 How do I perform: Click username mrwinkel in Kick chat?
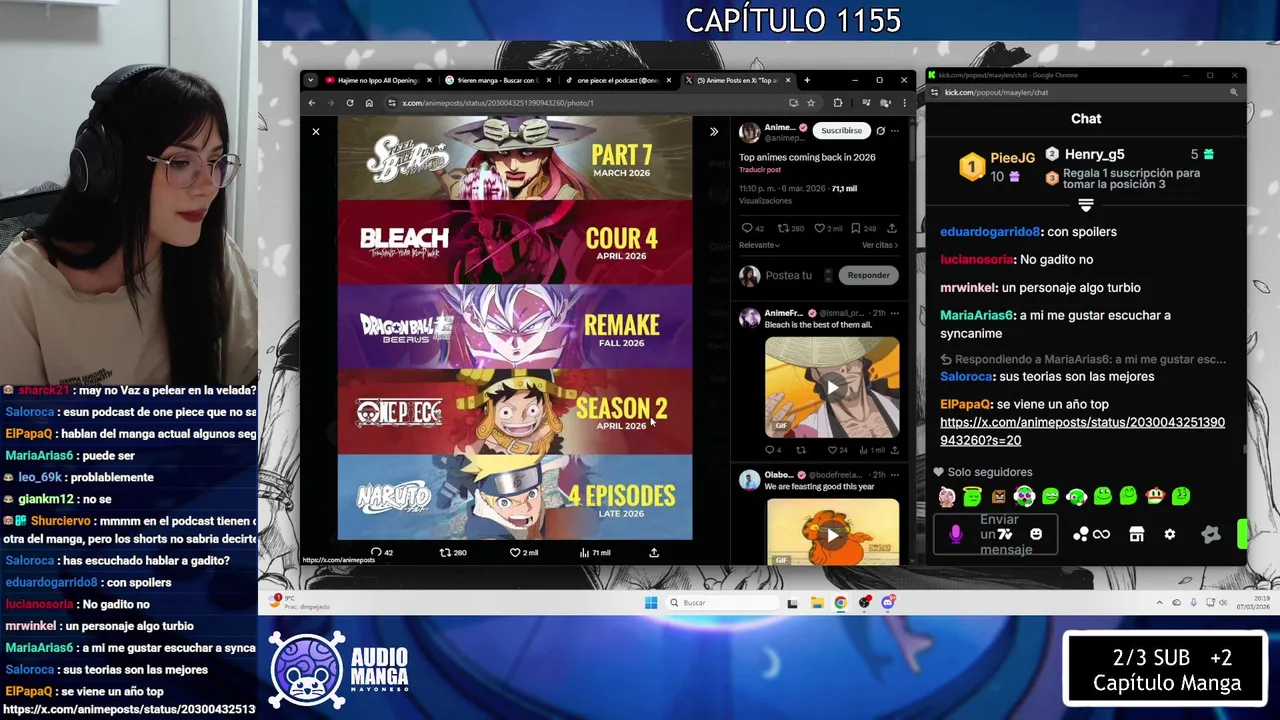[967, 287]
